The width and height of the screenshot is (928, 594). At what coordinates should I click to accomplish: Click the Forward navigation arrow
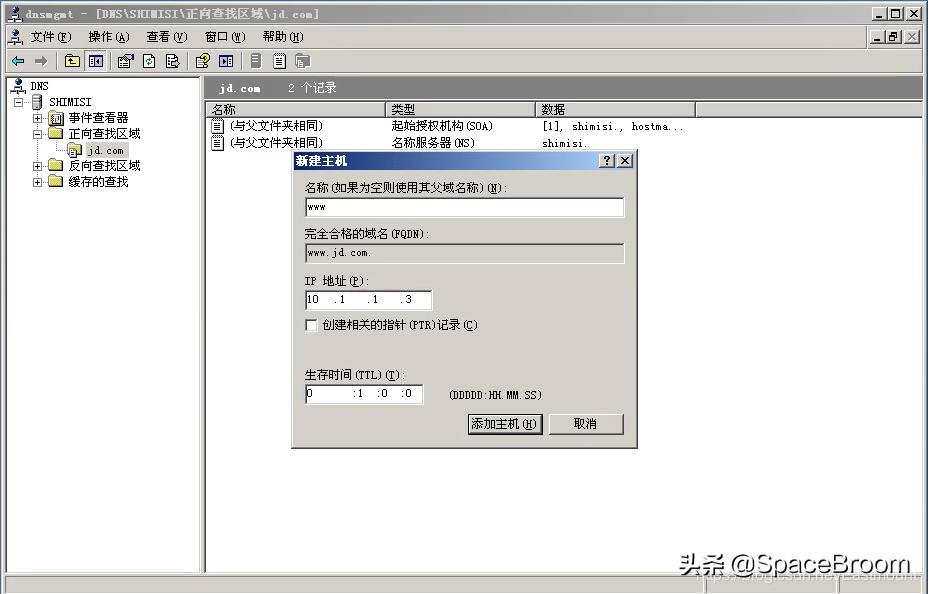click(41, 60)
